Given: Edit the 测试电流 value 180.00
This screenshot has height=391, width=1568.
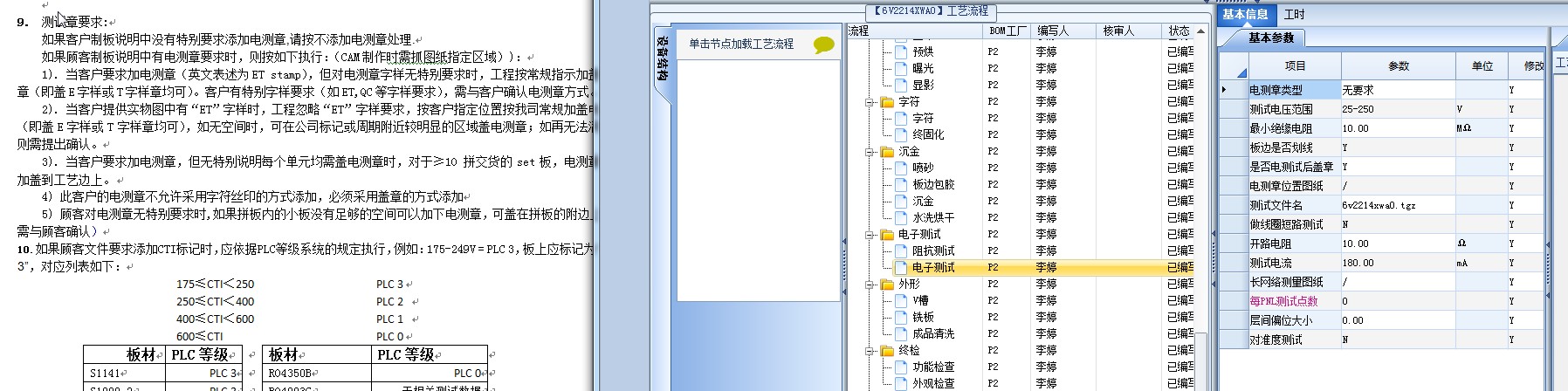Looking at the screenshot, I should (x=1398, y=263).
